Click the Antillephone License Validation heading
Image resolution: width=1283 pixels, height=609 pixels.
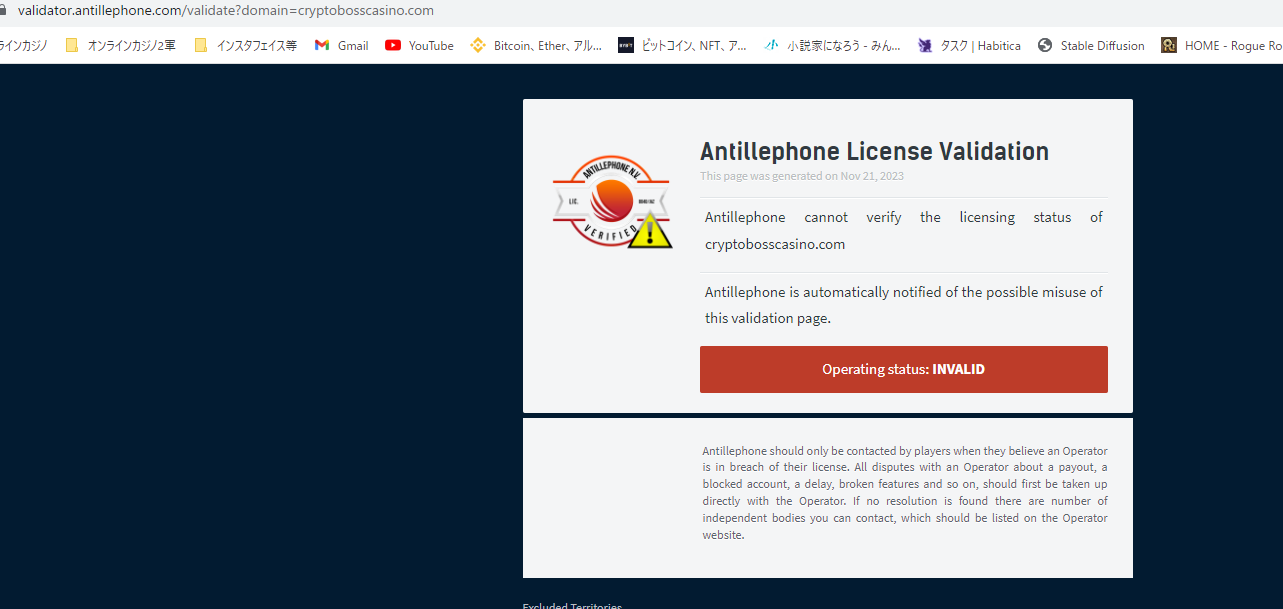[874, 151]
